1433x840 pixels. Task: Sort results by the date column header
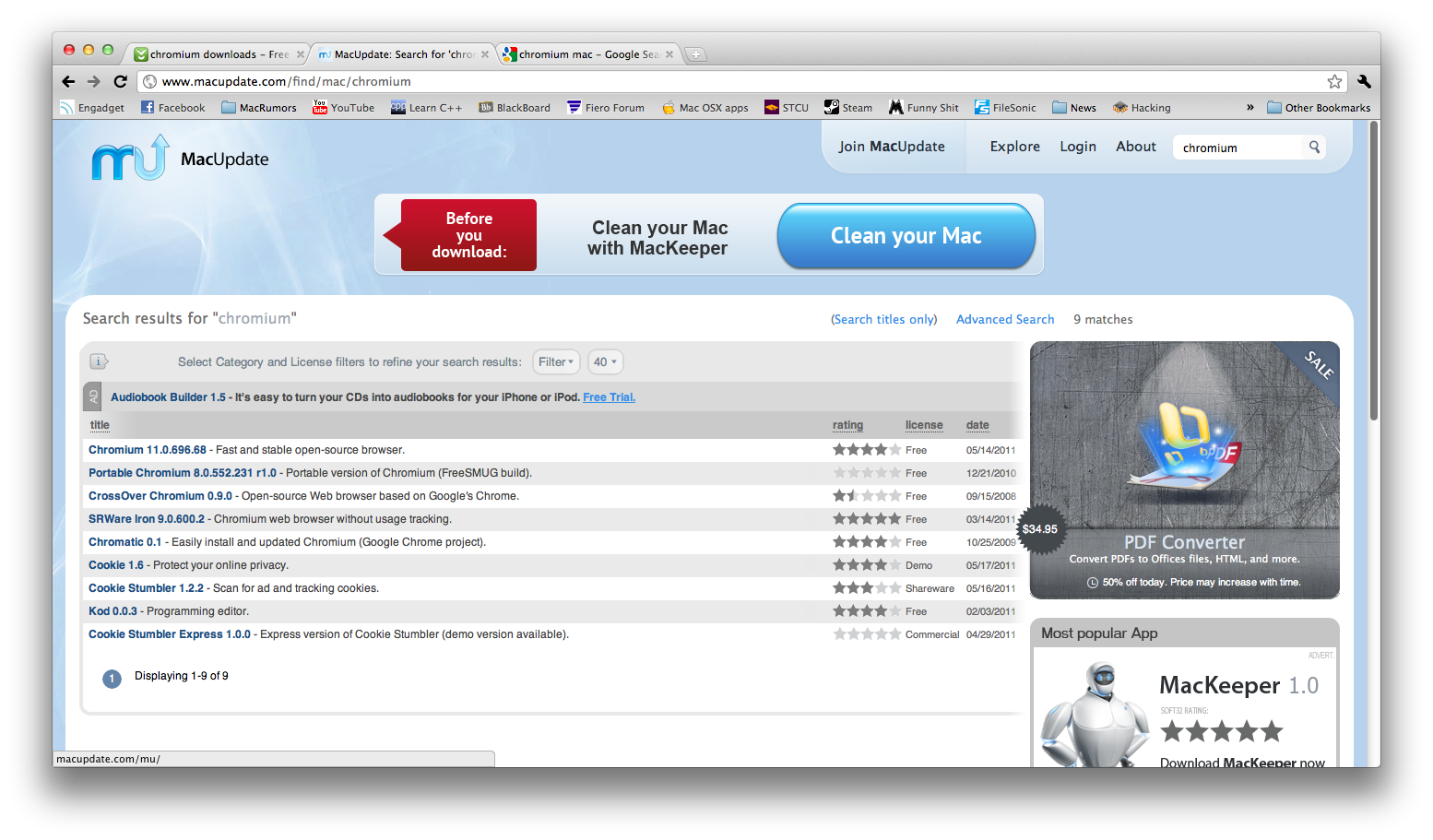(x=977, y=425)
